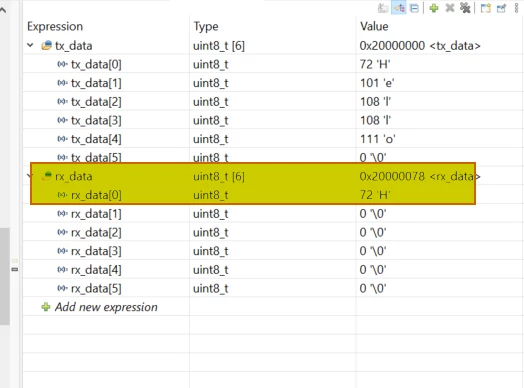Click the variable icon beside tx_data[1]
Screen dimensions: 524x388
tap(62, 83)
